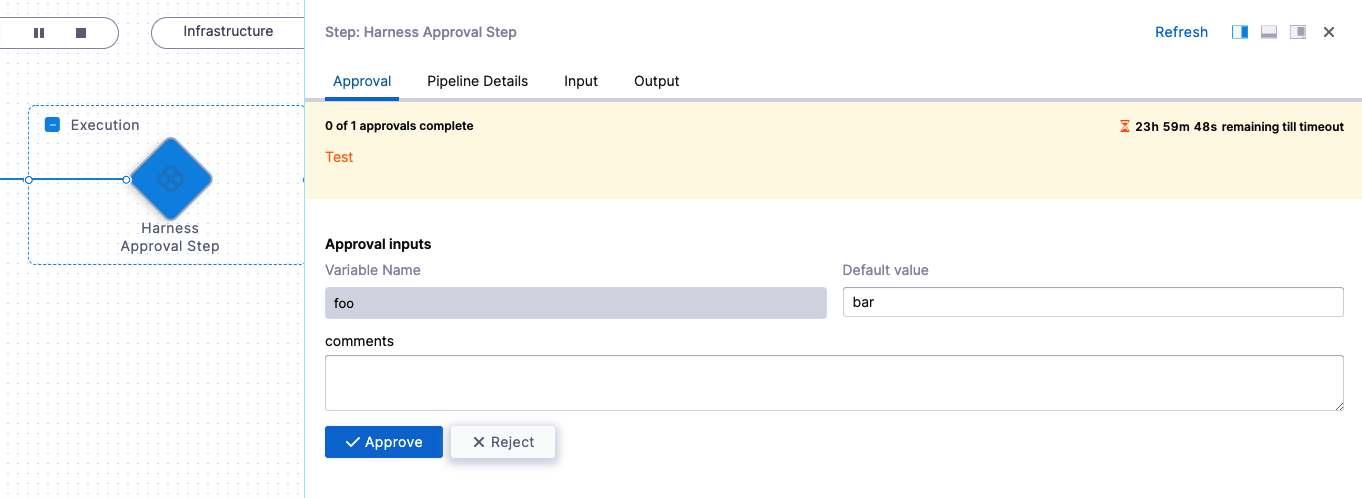Click the foo Variable Name field
Screen dimensions: 1362x498
(575, 302)
